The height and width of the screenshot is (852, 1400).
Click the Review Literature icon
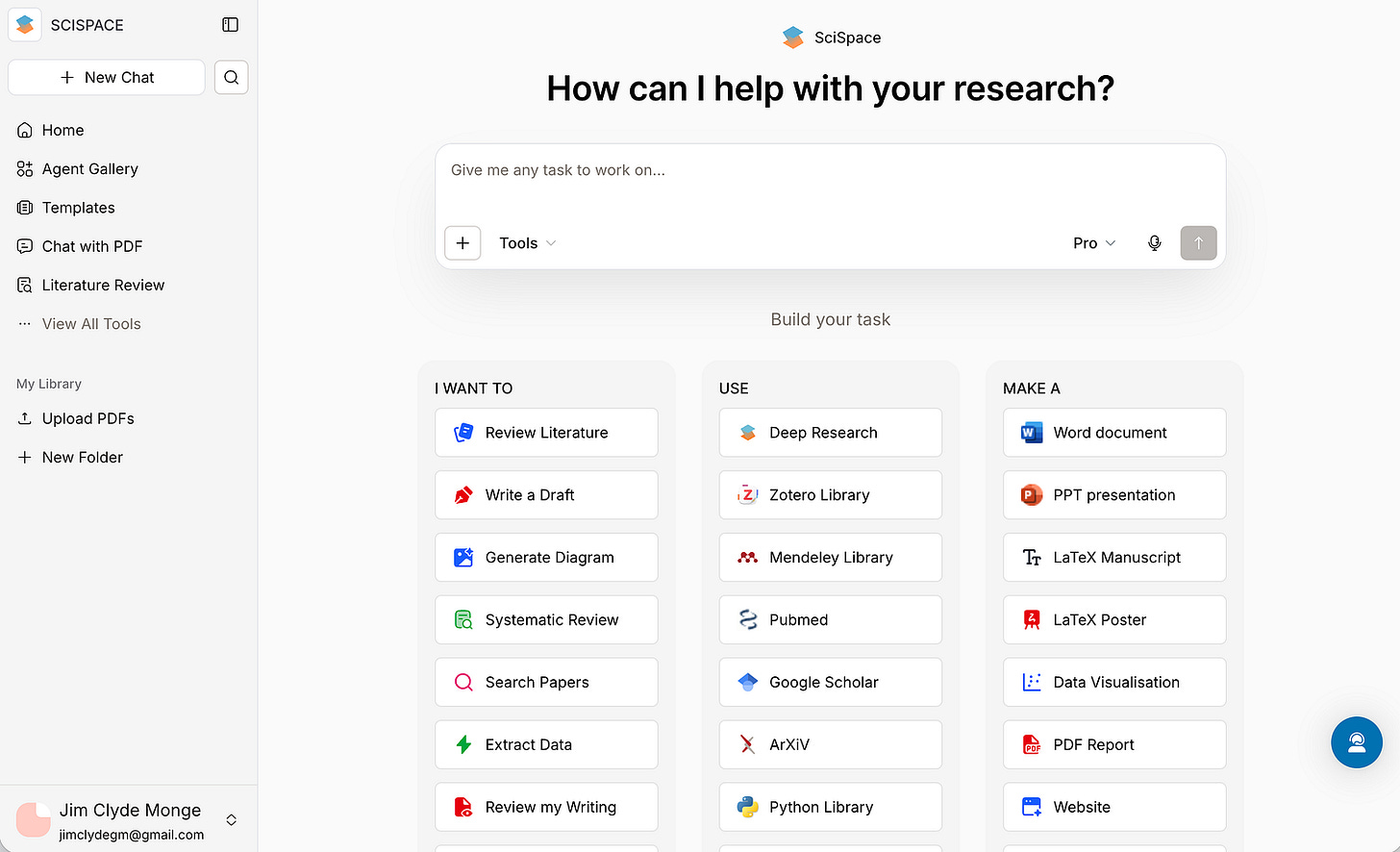463,433
